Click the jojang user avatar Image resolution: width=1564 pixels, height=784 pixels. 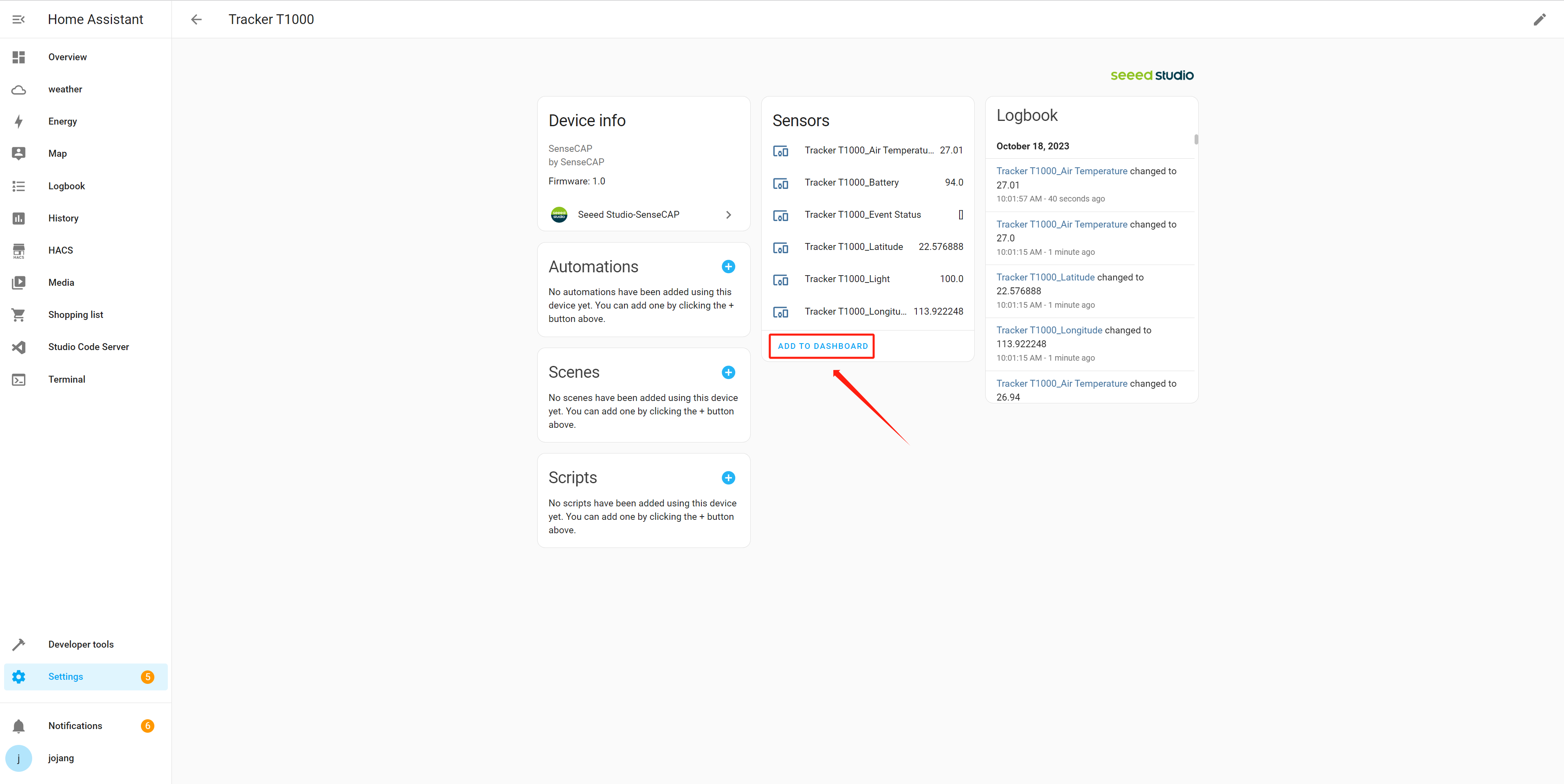[19, 758]
